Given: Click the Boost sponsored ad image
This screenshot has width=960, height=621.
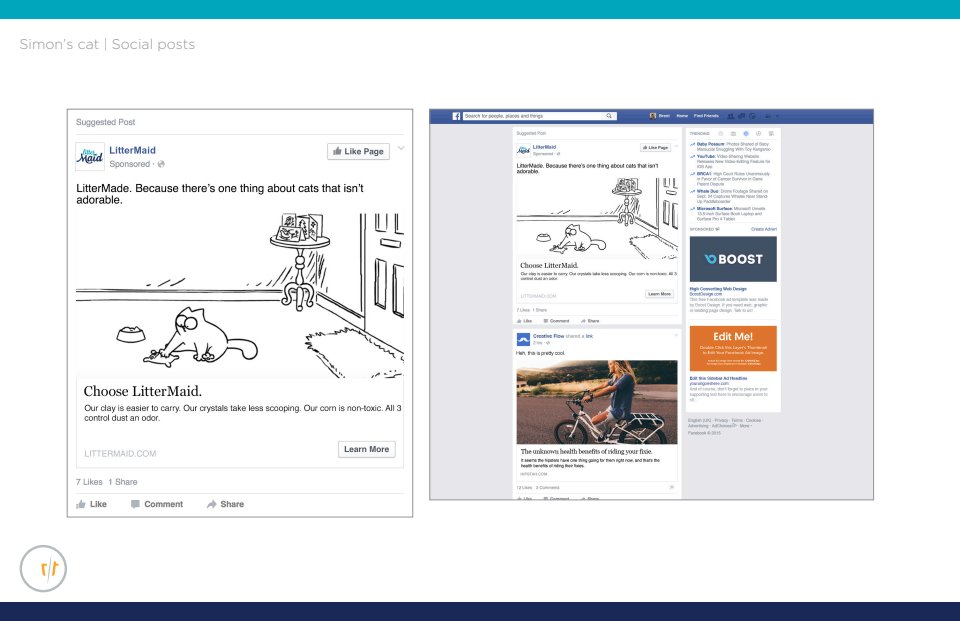Looking at the screenshot, I should click(x=733, y=258).
